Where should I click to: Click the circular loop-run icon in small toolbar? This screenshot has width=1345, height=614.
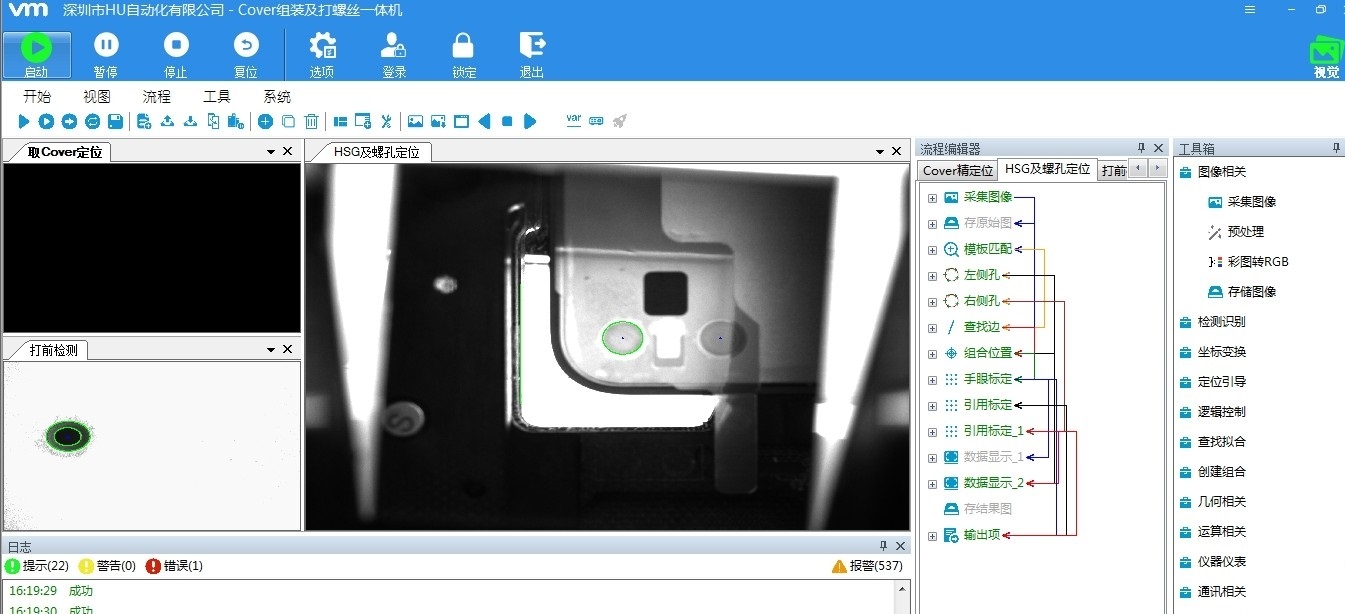pyautogui.click(x=92, y=122)
